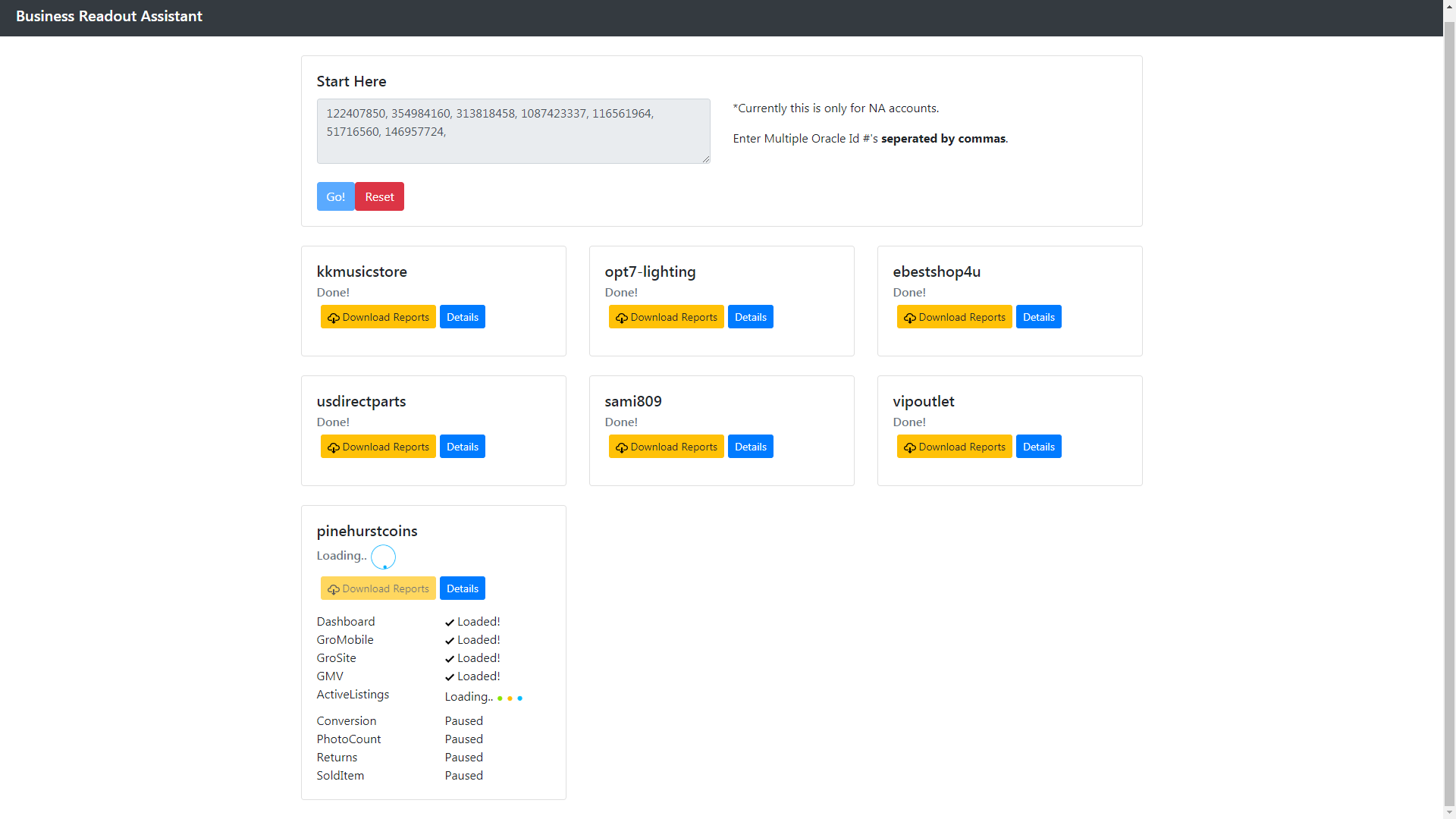
Task: Click Business Readout Assistant header title
Action: point(109,16)
